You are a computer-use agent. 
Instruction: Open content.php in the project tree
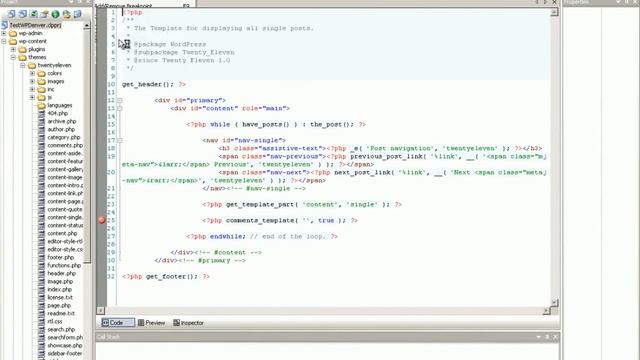click(x=62, y=233)
